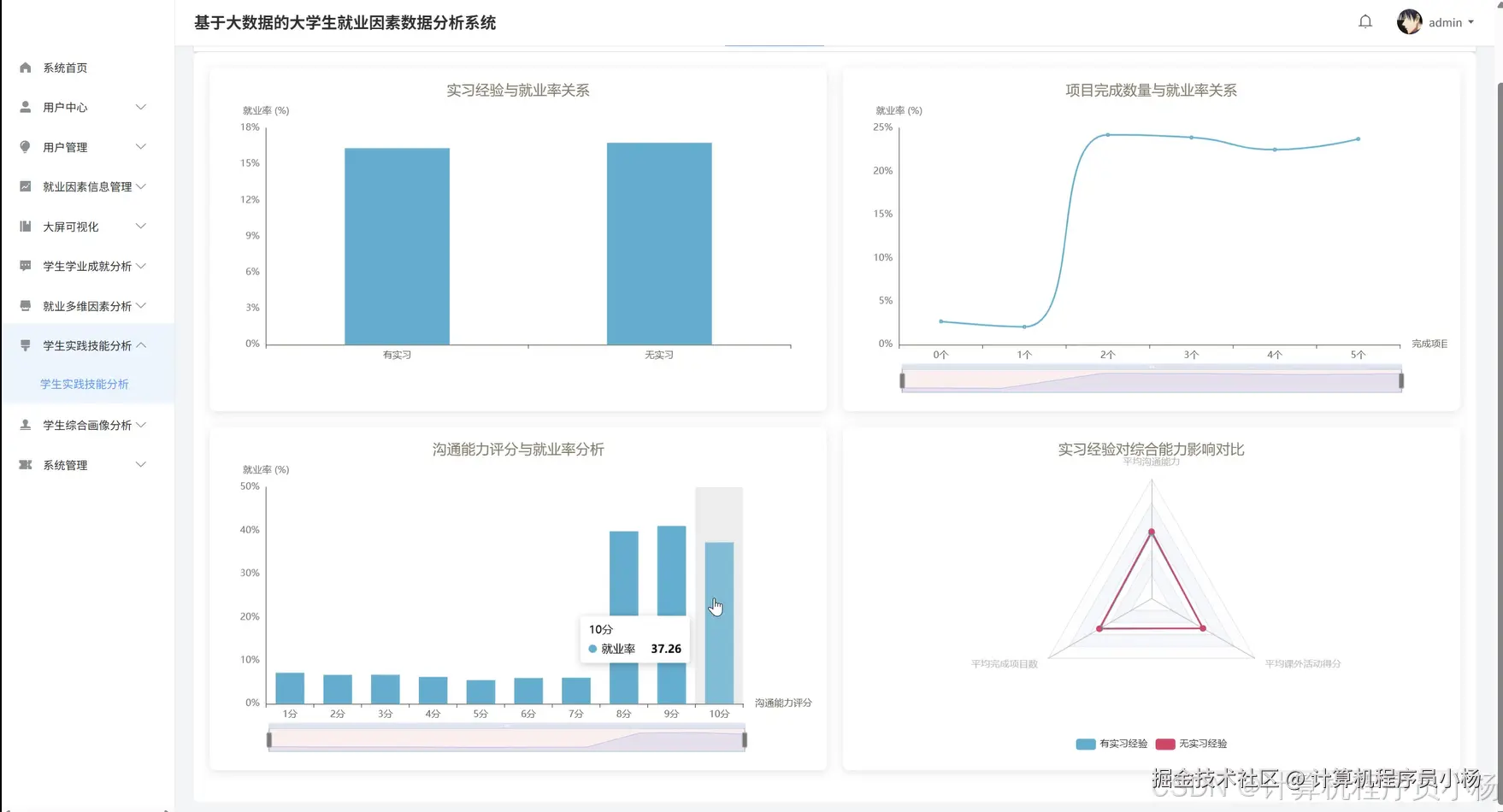Click the home icon beside 系统首页

(26, 68)
